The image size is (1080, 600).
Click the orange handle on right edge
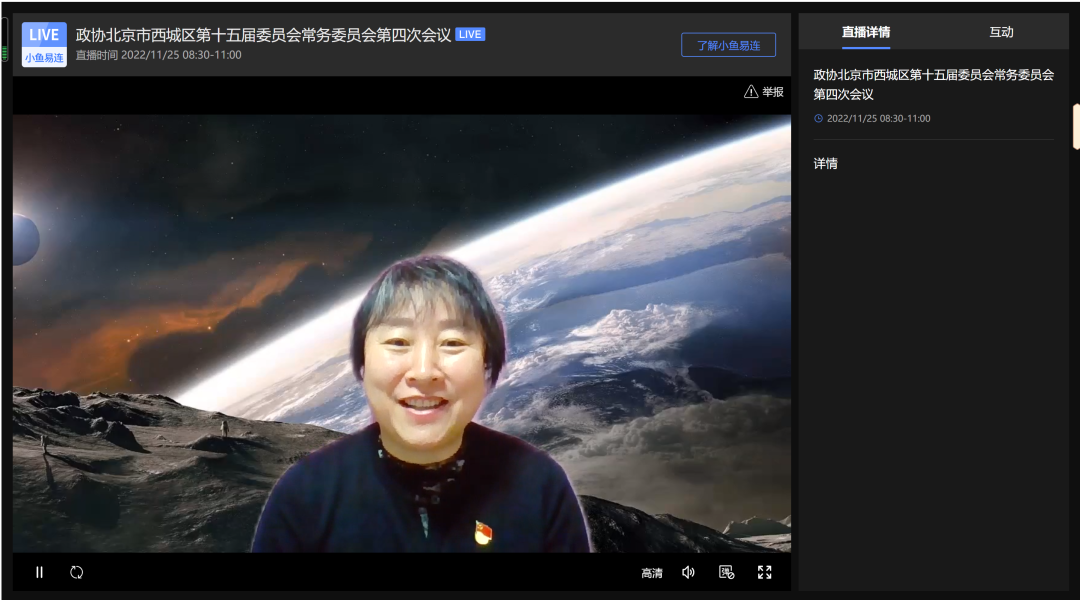[x=1076, y=126]
